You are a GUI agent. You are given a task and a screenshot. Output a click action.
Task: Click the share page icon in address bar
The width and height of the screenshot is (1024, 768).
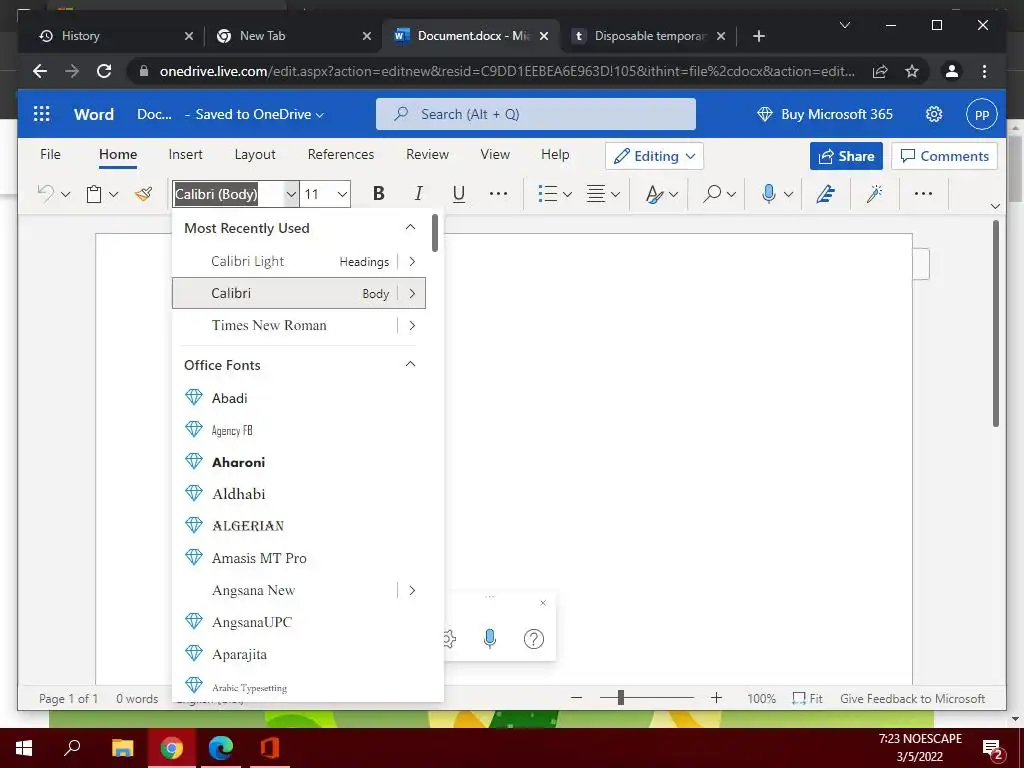click(880, 71)
